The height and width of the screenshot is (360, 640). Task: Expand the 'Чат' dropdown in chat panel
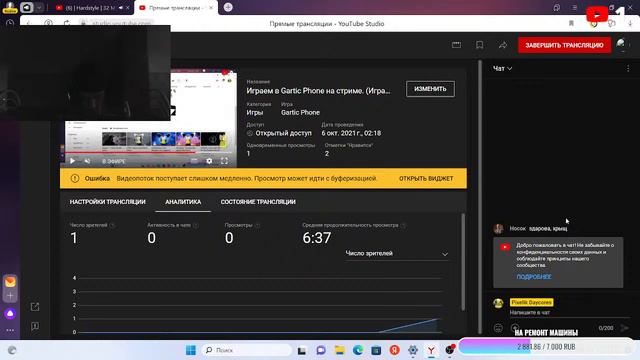click(502, 69)
